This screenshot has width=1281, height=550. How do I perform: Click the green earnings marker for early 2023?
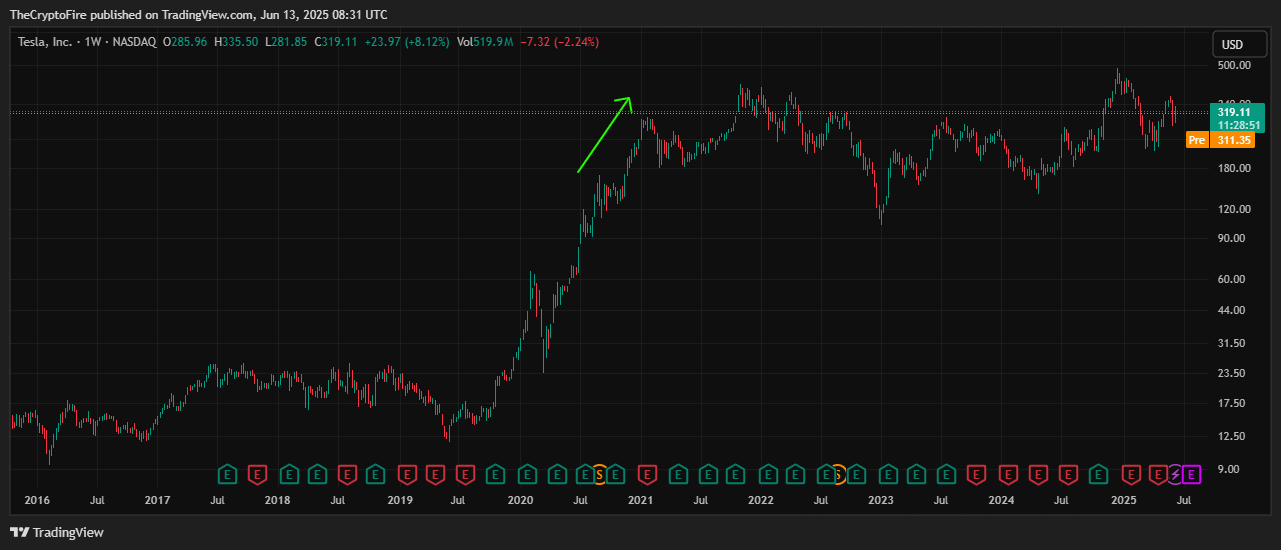[889, 474]
